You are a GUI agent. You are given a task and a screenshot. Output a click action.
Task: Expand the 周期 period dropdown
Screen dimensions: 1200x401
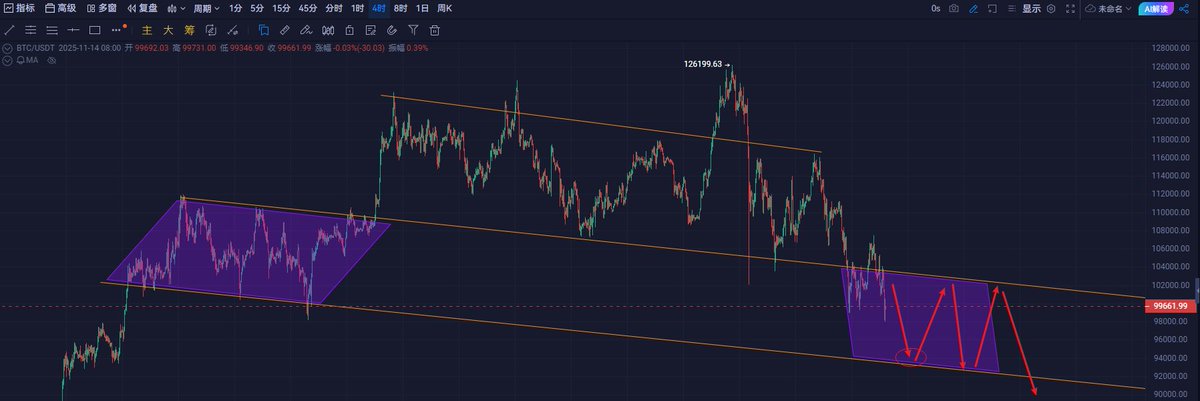[x=207, y=8]
